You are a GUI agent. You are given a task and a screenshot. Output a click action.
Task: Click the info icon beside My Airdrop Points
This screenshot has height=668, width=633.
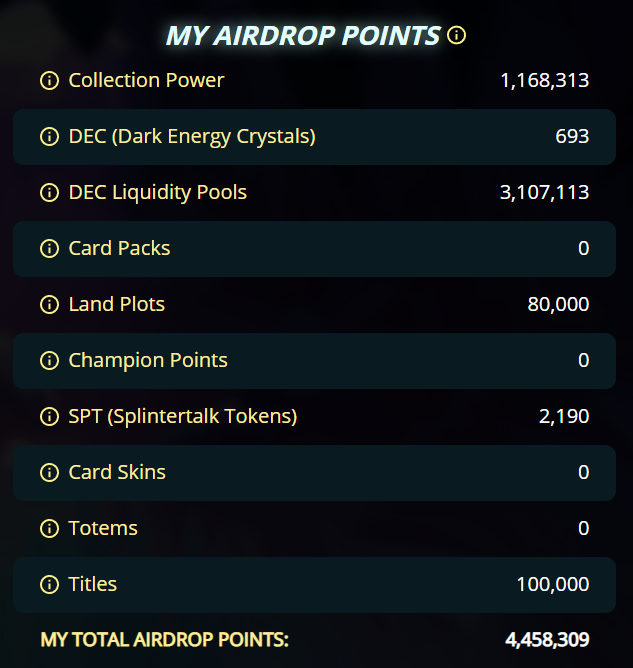pos(456,35)
